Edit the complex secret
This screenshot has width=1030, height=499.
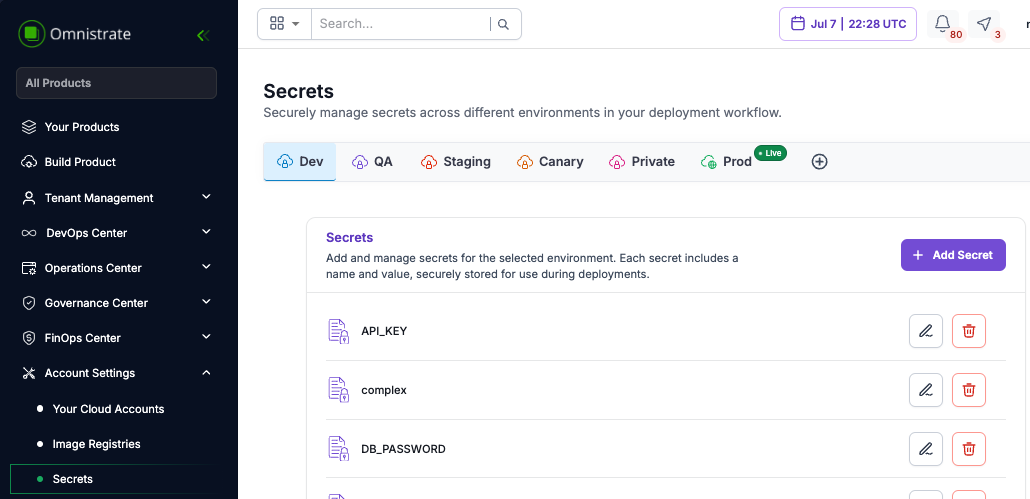(926, 390)
